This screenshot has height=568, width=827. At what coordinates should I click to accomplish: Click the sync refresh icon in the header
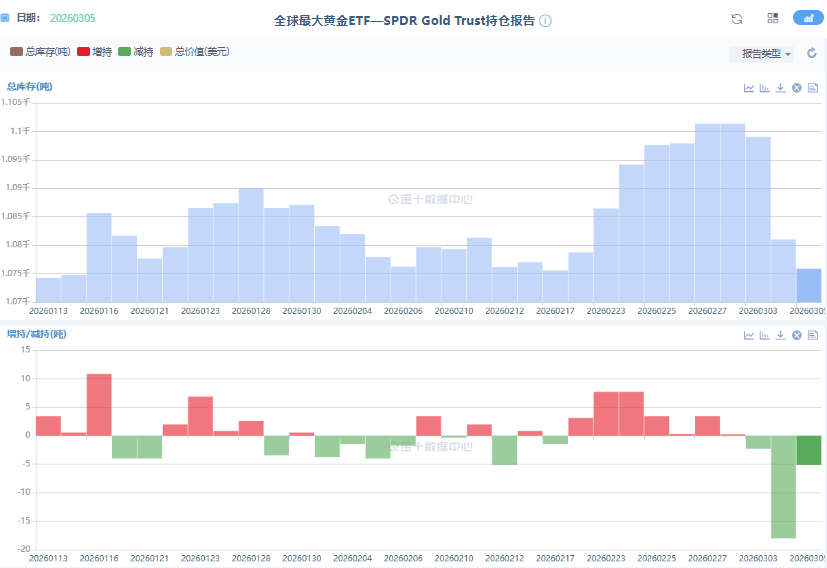point(737,19)
